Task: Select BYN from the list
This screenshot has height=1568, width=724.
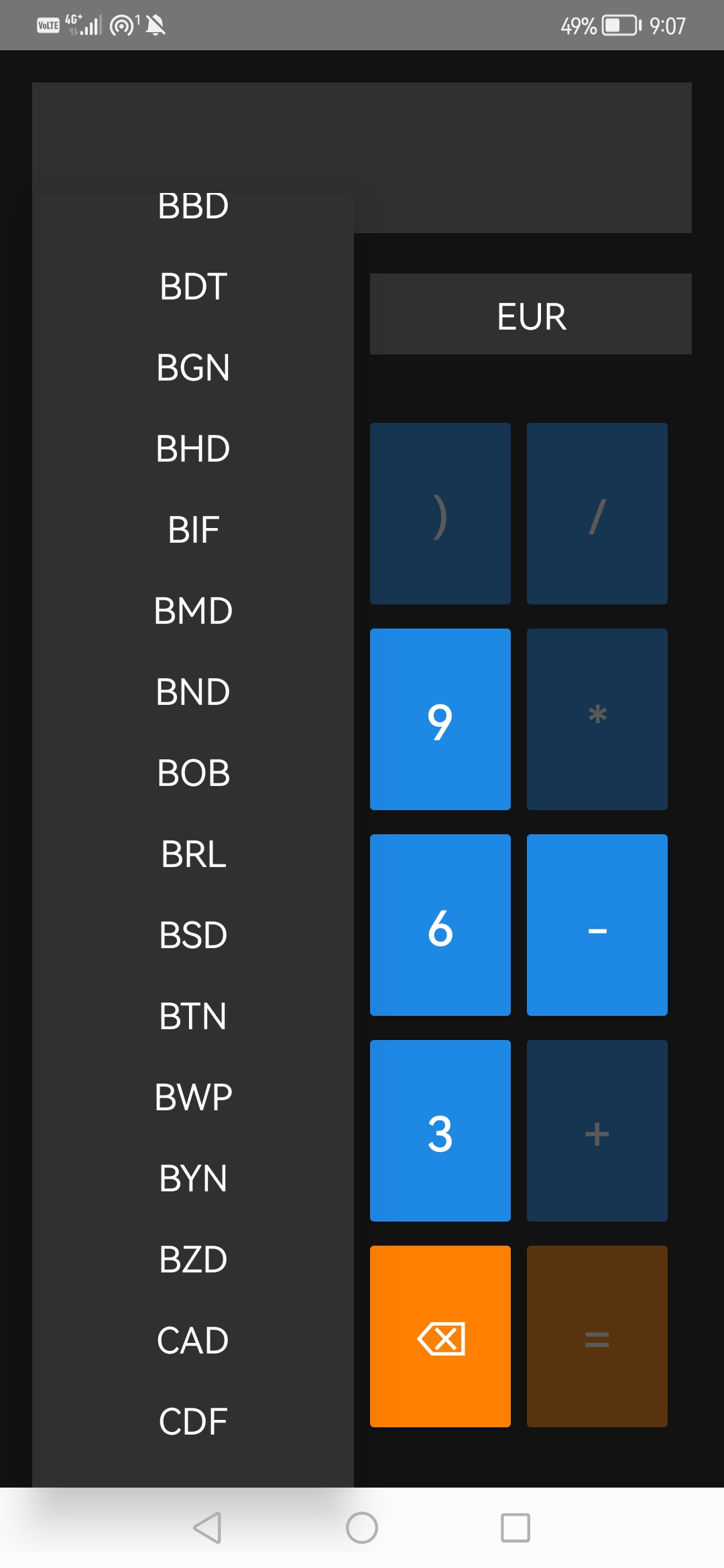Action: click(193, 1178)
